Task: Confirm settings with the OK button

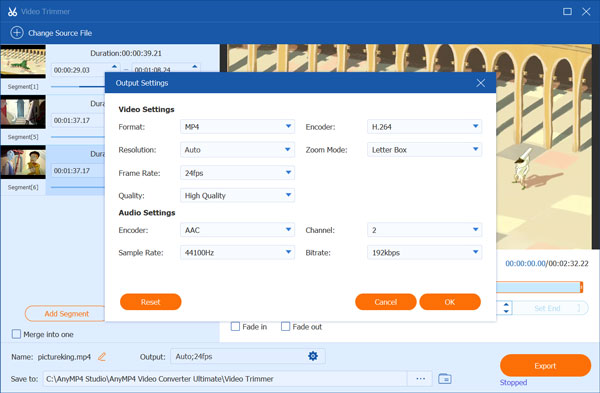Action: click(x=450, y=302)
